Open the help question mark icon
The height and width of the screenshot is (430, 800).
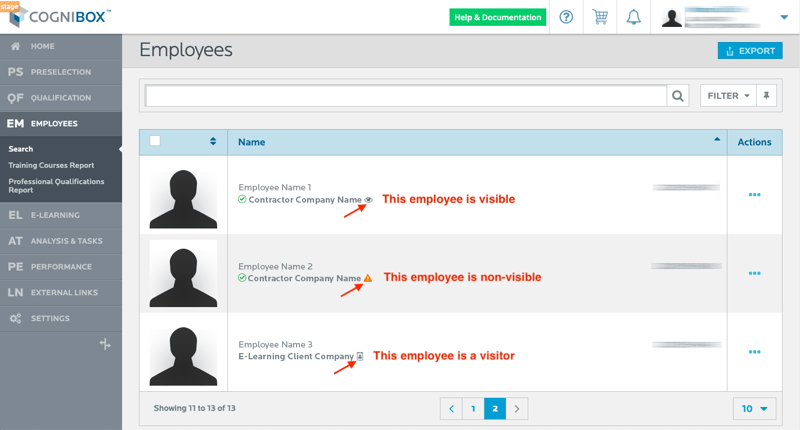click(x=566, y=17)
